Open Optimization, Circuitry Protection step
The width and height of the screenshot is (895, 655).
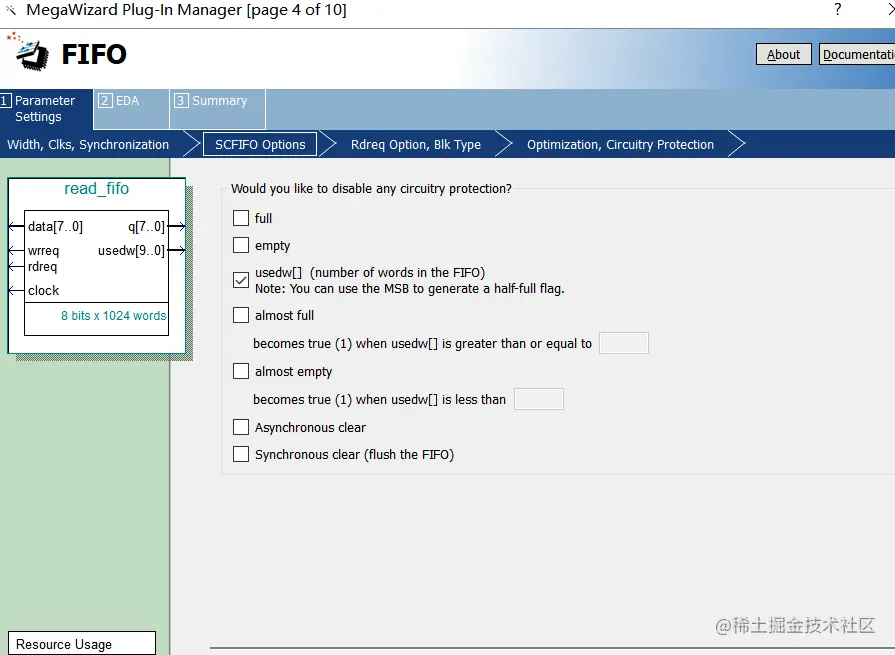[x=620, y=144]
